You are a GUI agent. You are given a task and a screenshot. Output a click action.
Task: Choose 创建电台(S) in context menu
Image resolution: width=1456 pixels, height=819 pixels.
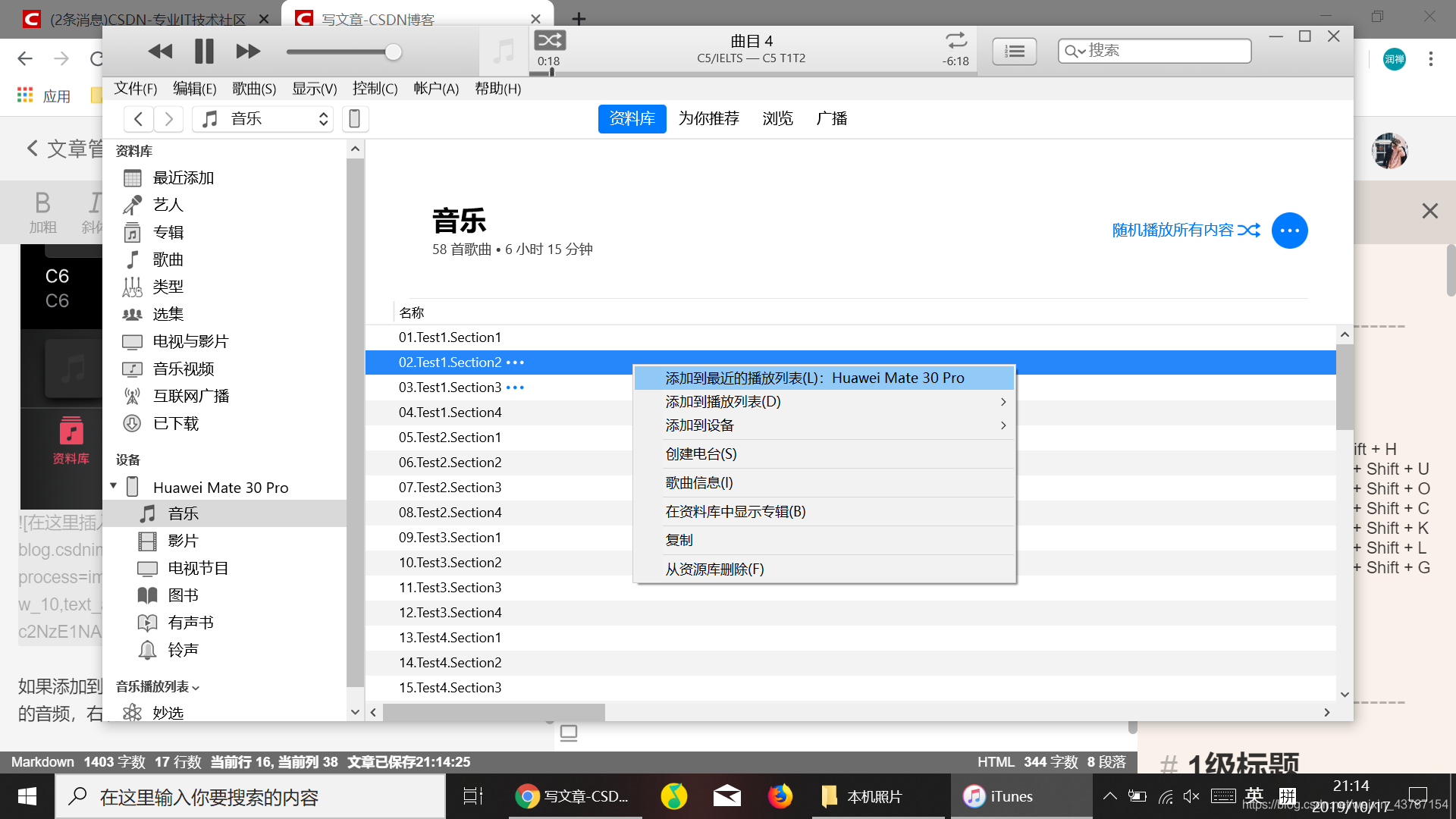tap(824, 454)
